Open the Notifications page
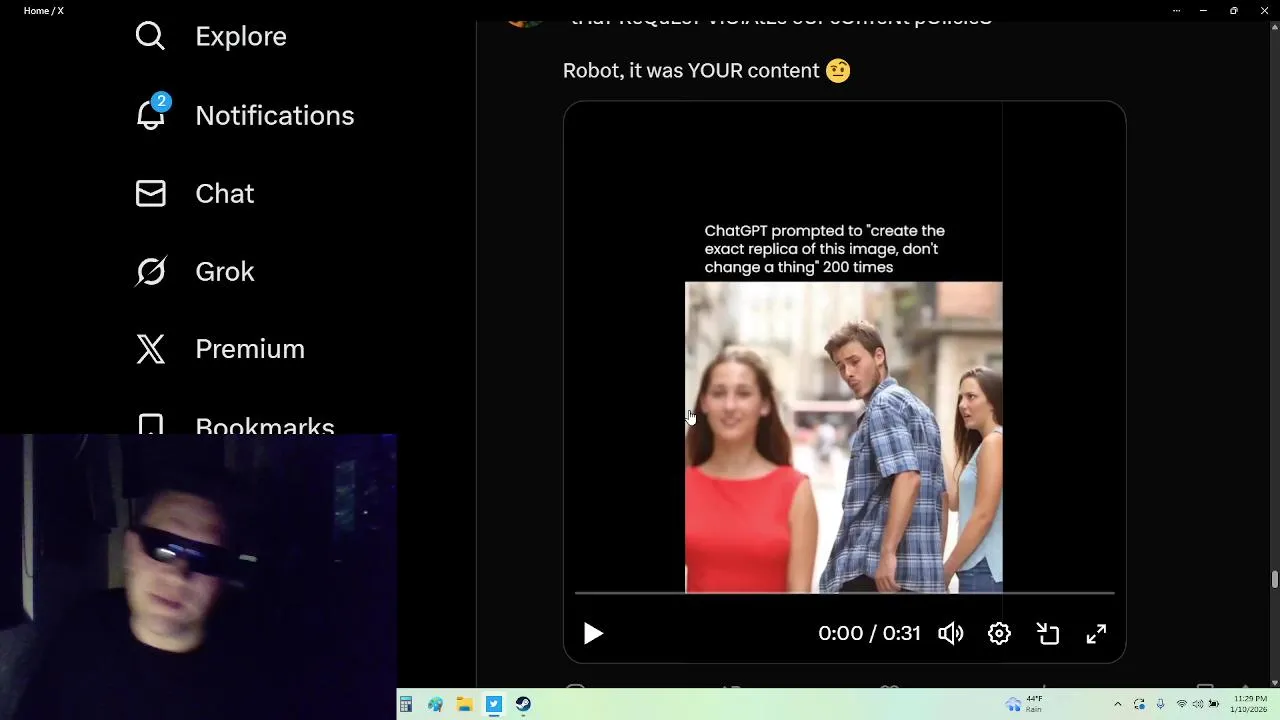 (275, 115)
